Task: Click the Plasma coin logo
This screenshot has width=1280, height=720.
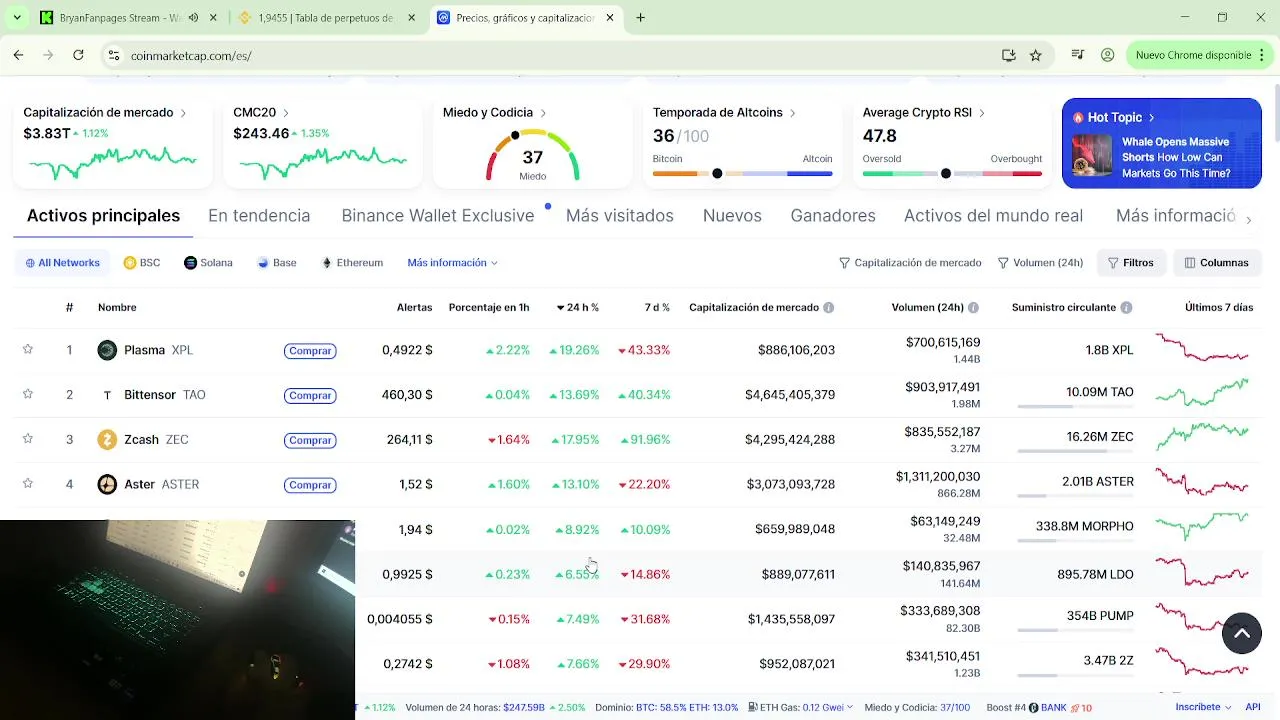Action: tap(107, 350)
